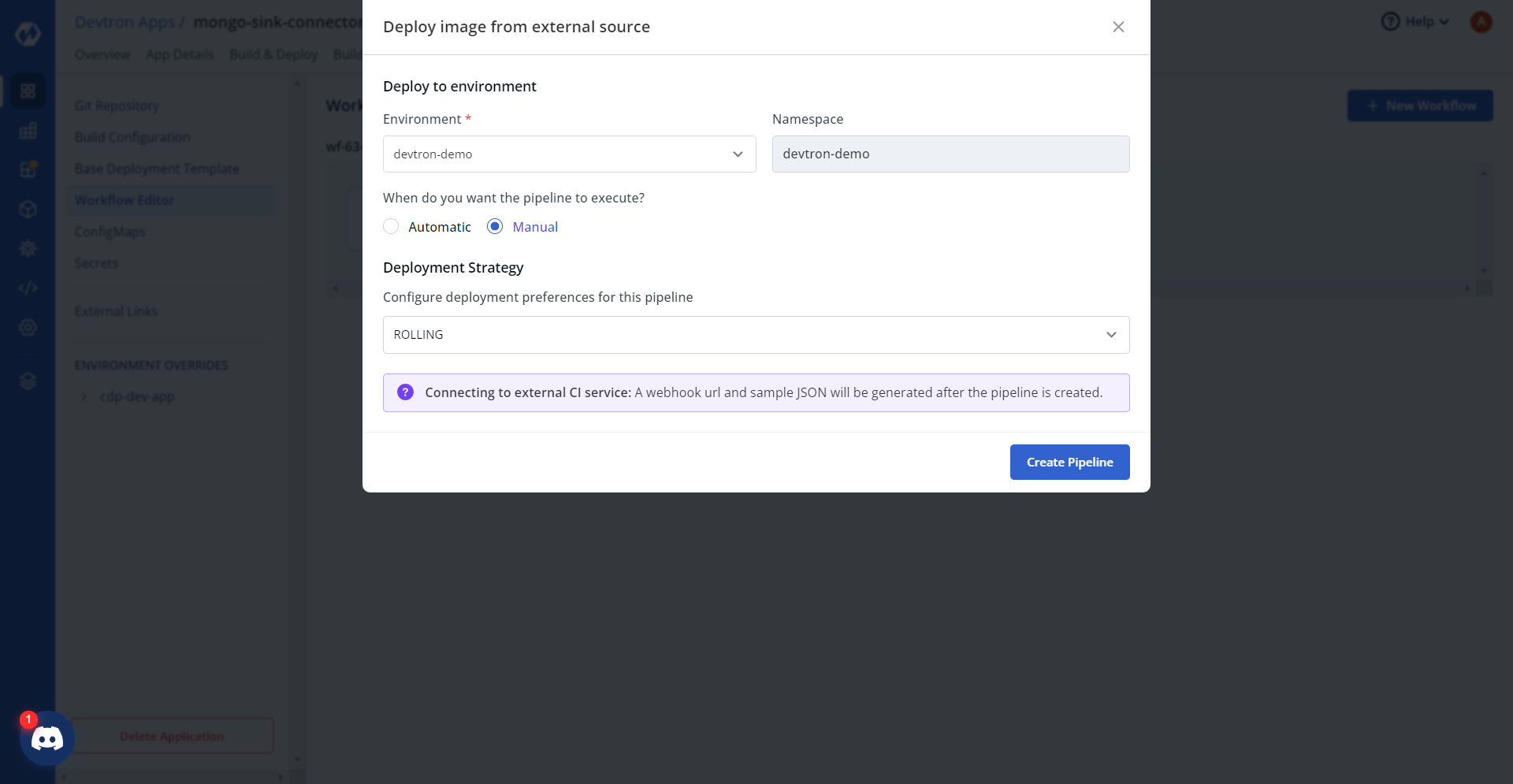Open the Workflow Editor sidebar item
1513x784 pixels.
[x=125, y=200]
